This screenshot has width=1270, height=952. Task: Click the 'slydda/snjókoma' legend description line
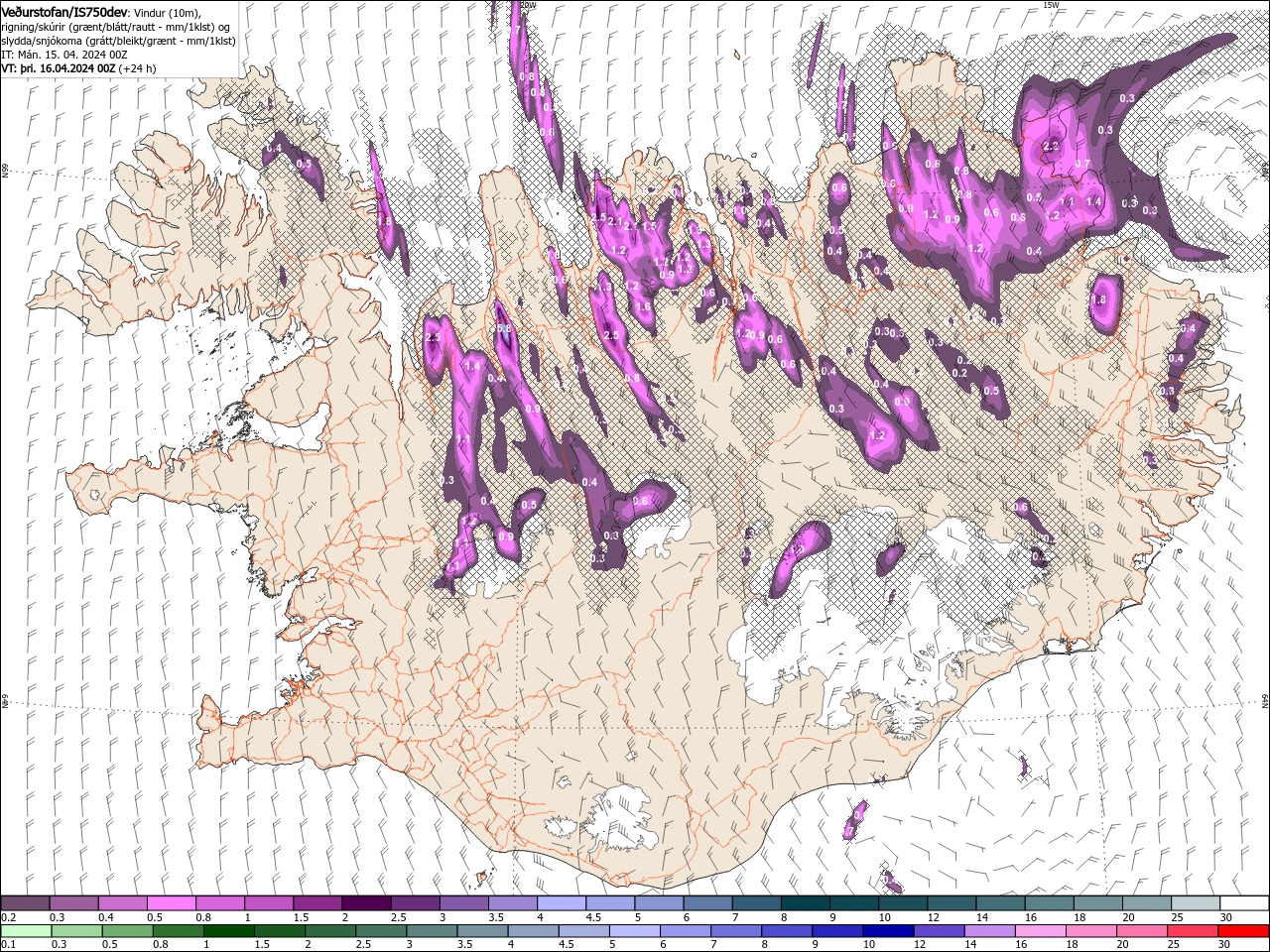pos(118,41)
